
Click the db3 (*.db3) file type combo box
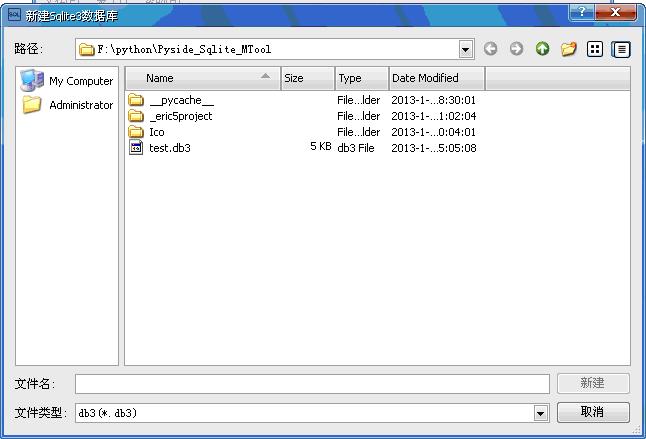coord(312,413)
